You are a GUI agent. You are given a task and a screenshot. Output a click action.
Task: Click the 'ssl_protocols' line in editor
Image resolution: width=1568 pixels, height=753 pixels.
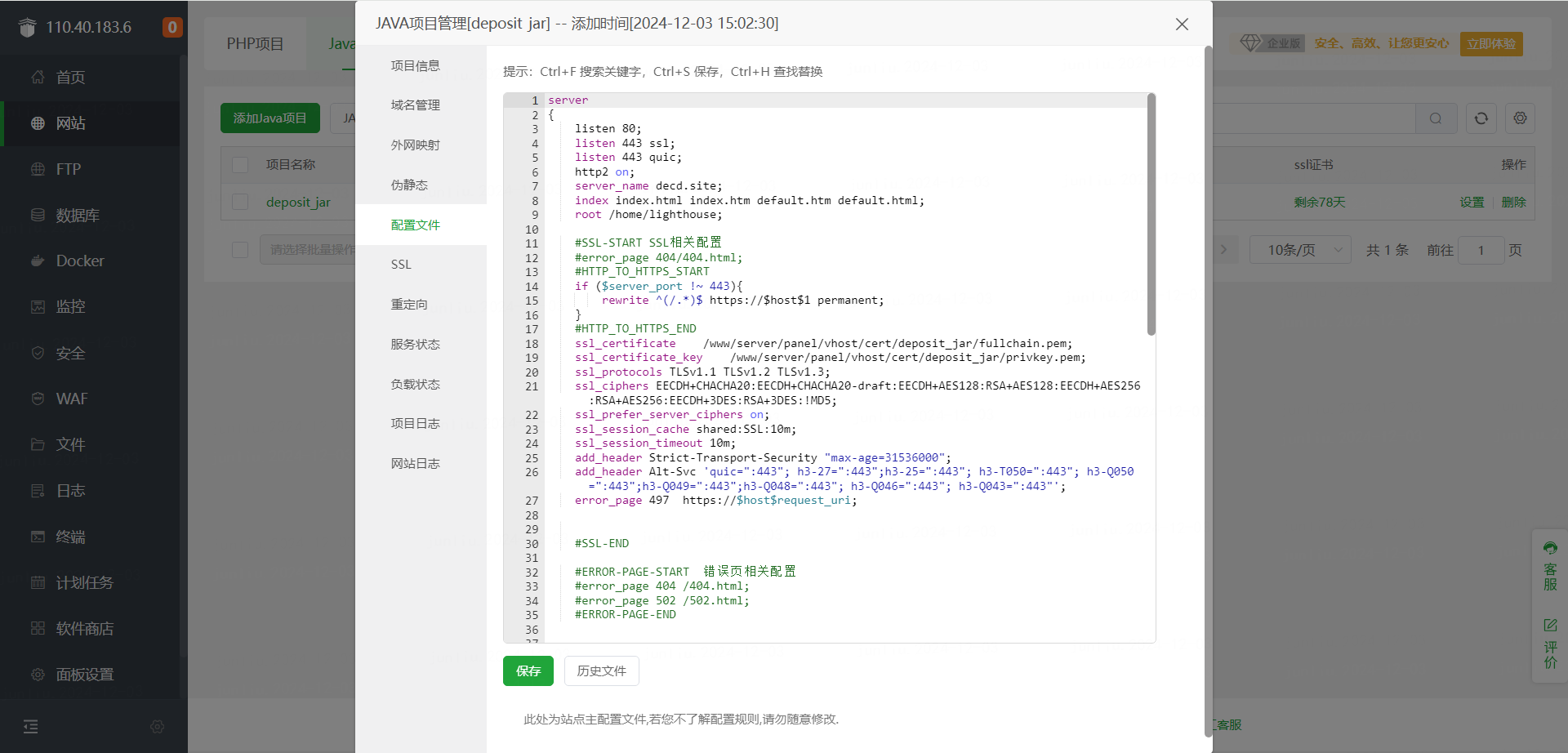click(x=702, y=372)
